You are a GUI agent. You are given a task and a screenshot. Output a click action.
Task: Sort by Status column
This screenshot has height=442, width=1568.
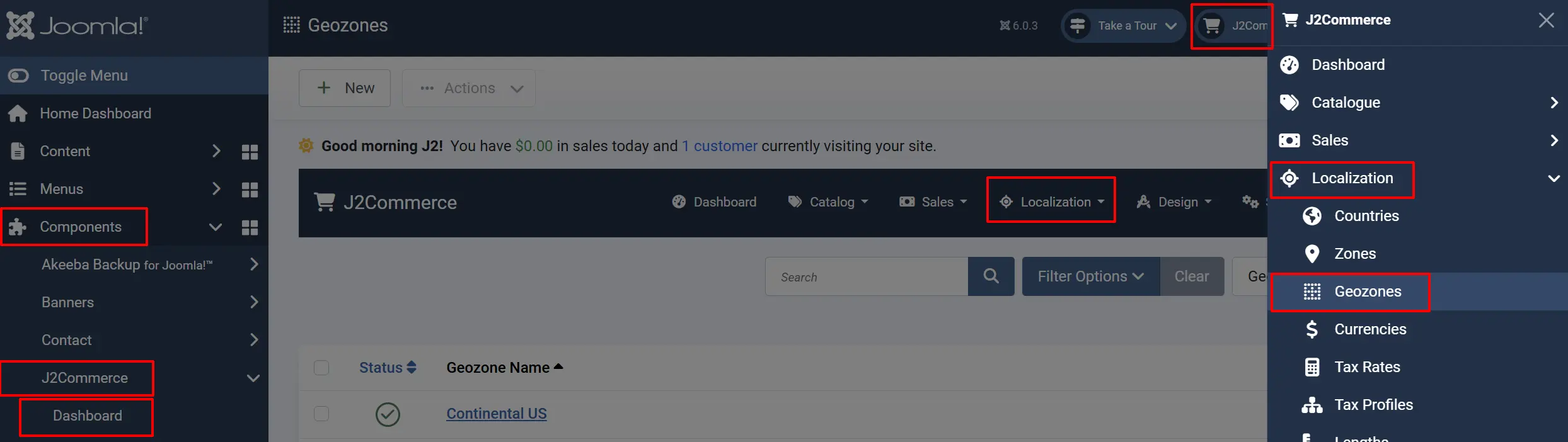pyautogui.click(x=388, y=368)
